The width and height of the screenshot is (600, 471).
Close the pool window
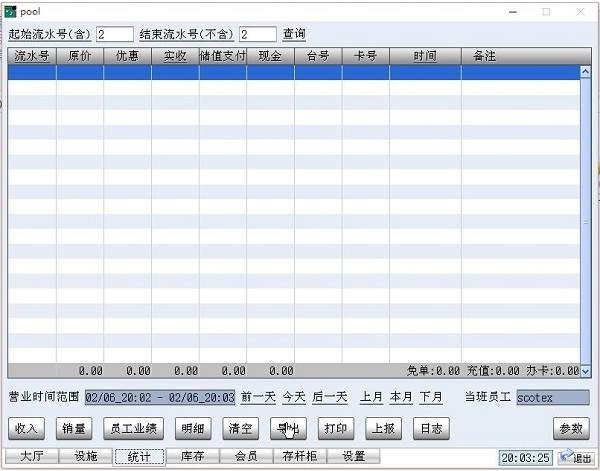tap(580, 12)
